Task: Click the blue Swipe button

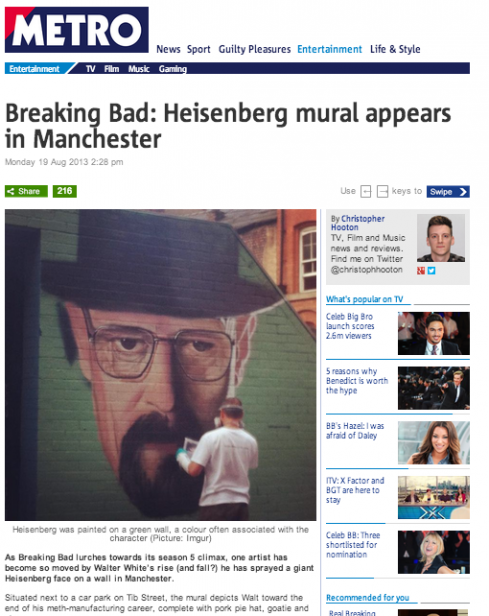Action: [x=448, y=192]
